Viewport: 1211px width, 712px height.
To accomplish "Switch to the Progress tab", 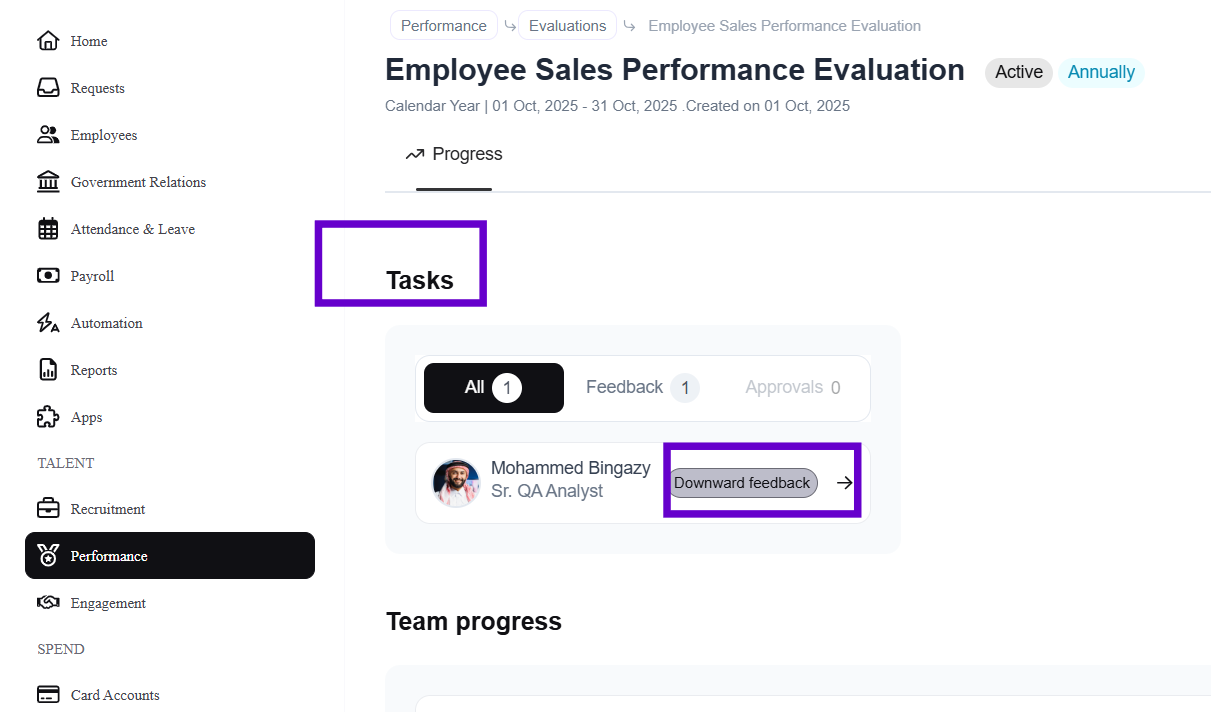I will coord(454,155).
